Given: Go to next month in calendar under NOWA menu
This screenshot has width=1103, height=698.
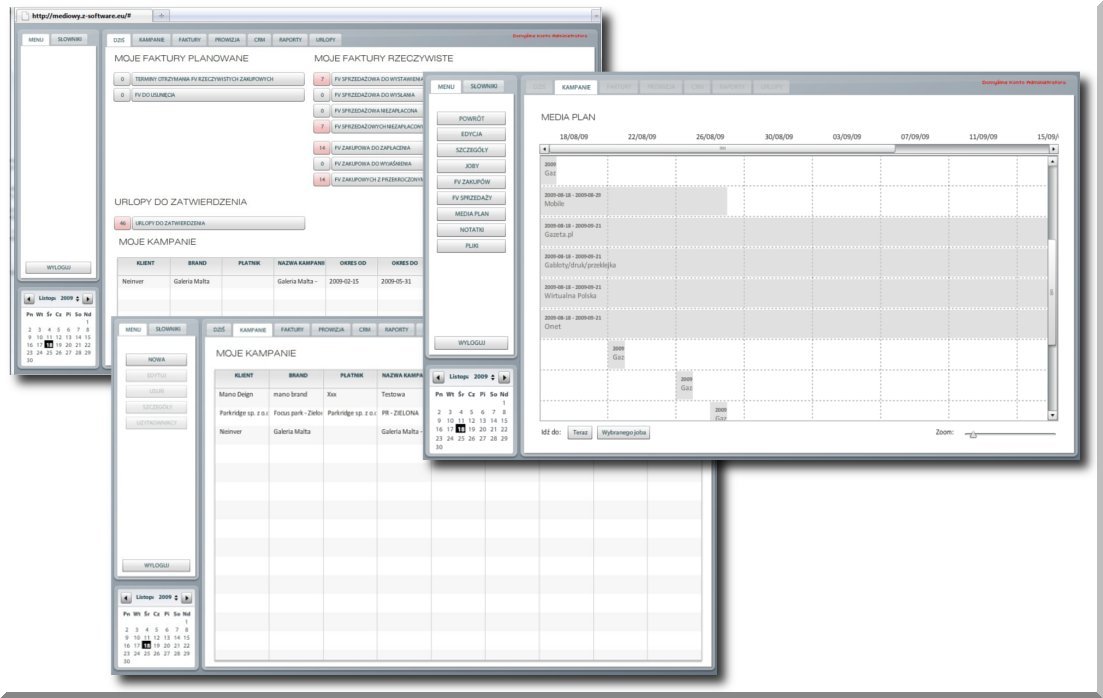Looking at the screenshot, I should coord(186,597).
